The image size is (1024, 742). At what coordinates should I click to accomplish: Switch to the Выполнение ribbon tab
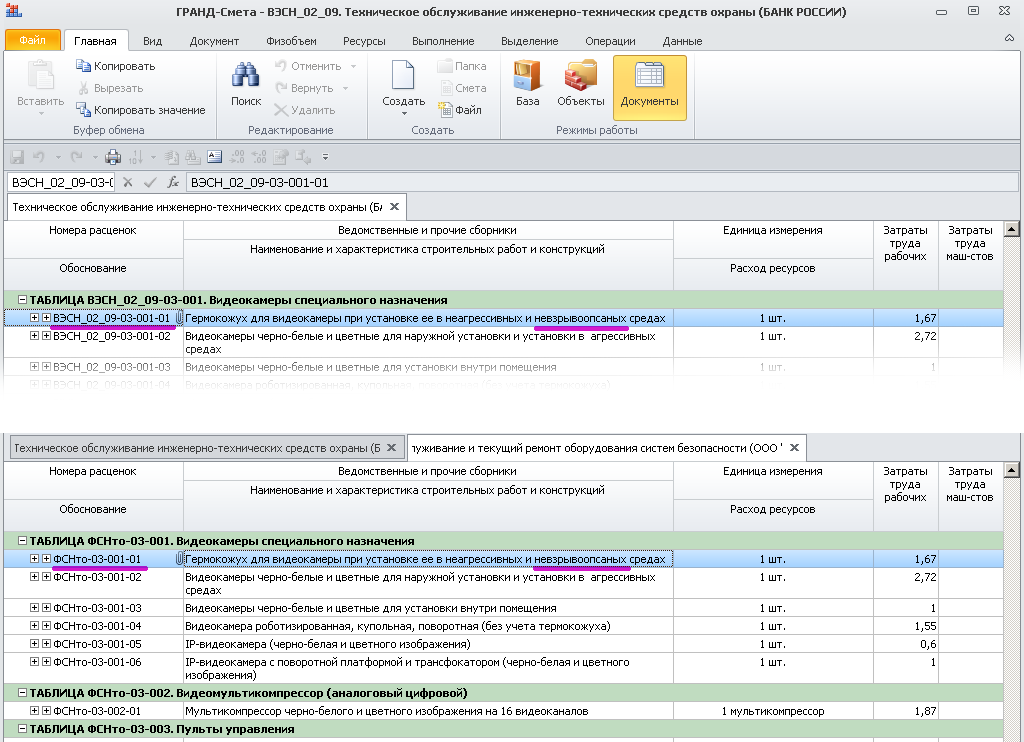point(443,41)
